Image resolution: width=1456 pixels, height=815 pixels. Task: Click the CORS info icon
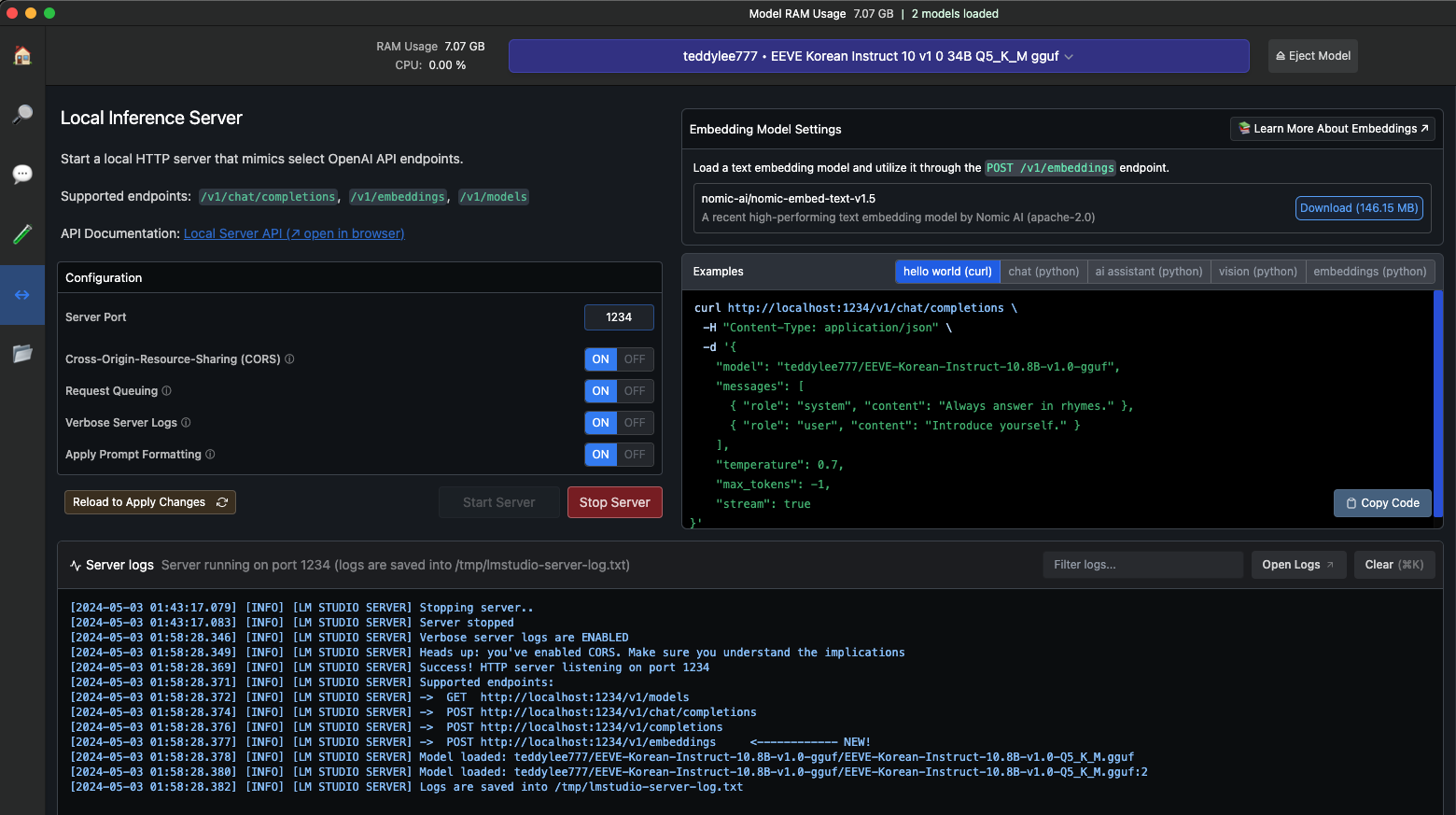(x=289, y=359)
